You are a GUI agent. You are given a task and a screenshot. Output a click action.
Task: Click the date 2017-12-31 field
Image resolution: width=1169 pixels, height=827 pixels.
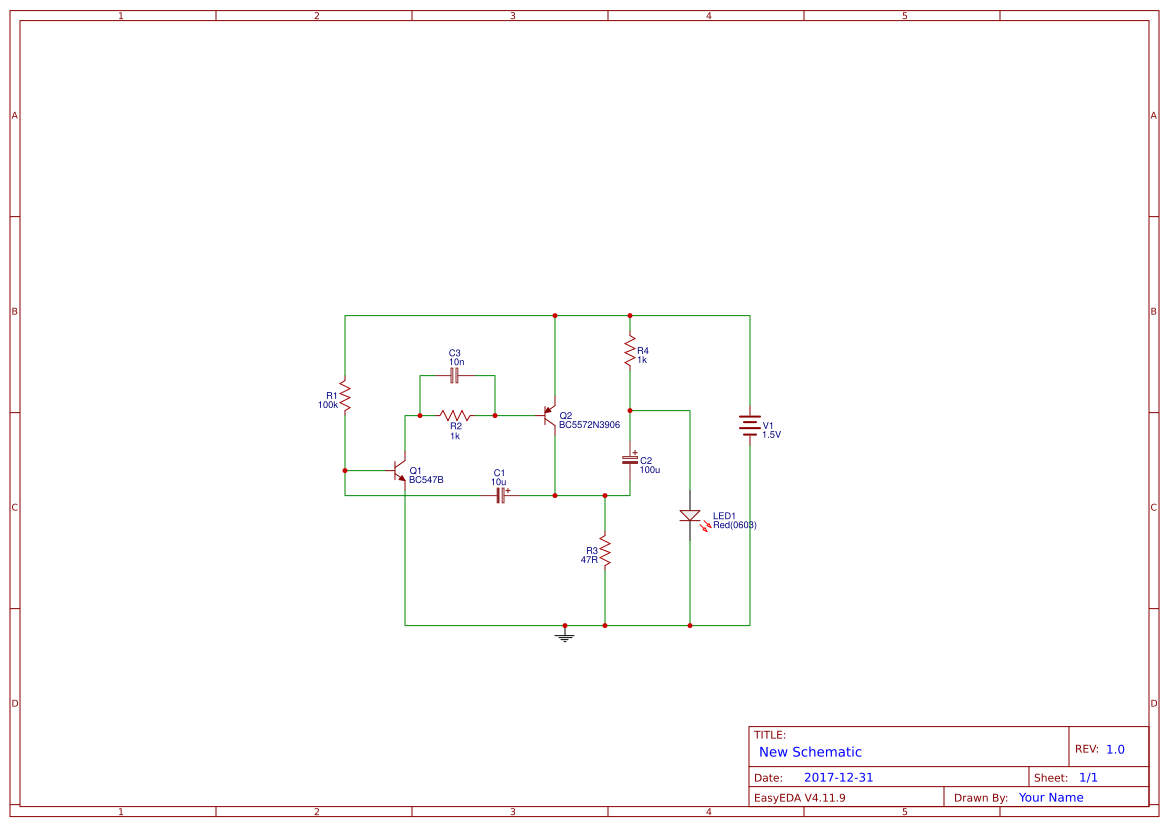tap(838, 776)
